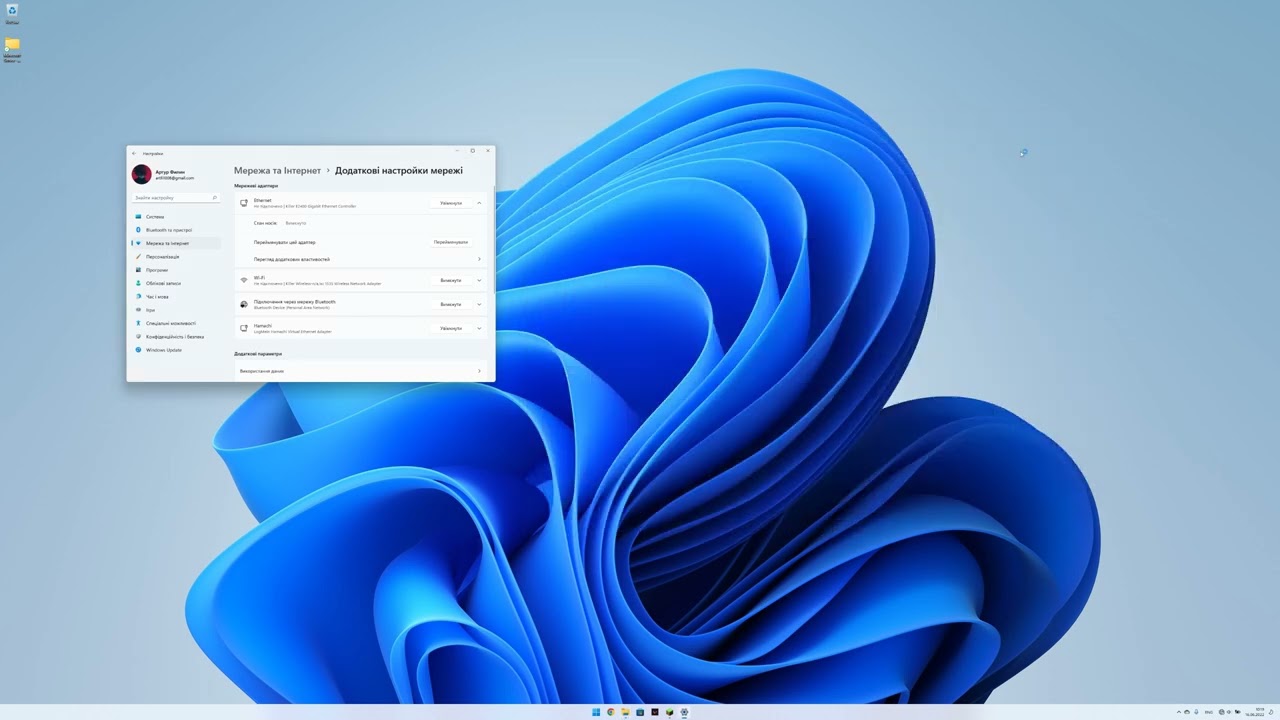Click the Перейменувати adapter button
1280x720 pixels.
point(451,242)
